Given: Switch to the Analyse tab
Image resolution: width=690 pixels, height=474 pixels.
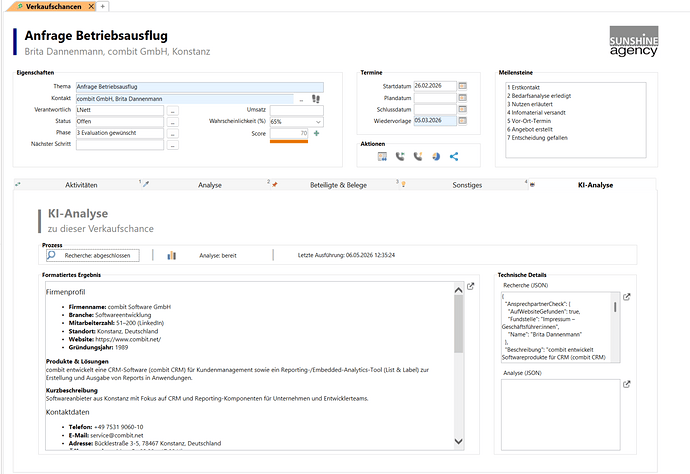Looking at the screenshot, I should tap(210, 185).
